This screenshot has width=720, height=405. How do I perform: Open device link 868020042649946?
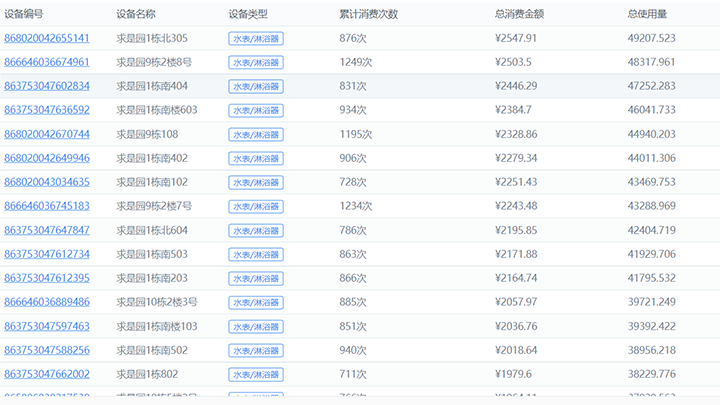pyautogui.click(x=47, y=158)
